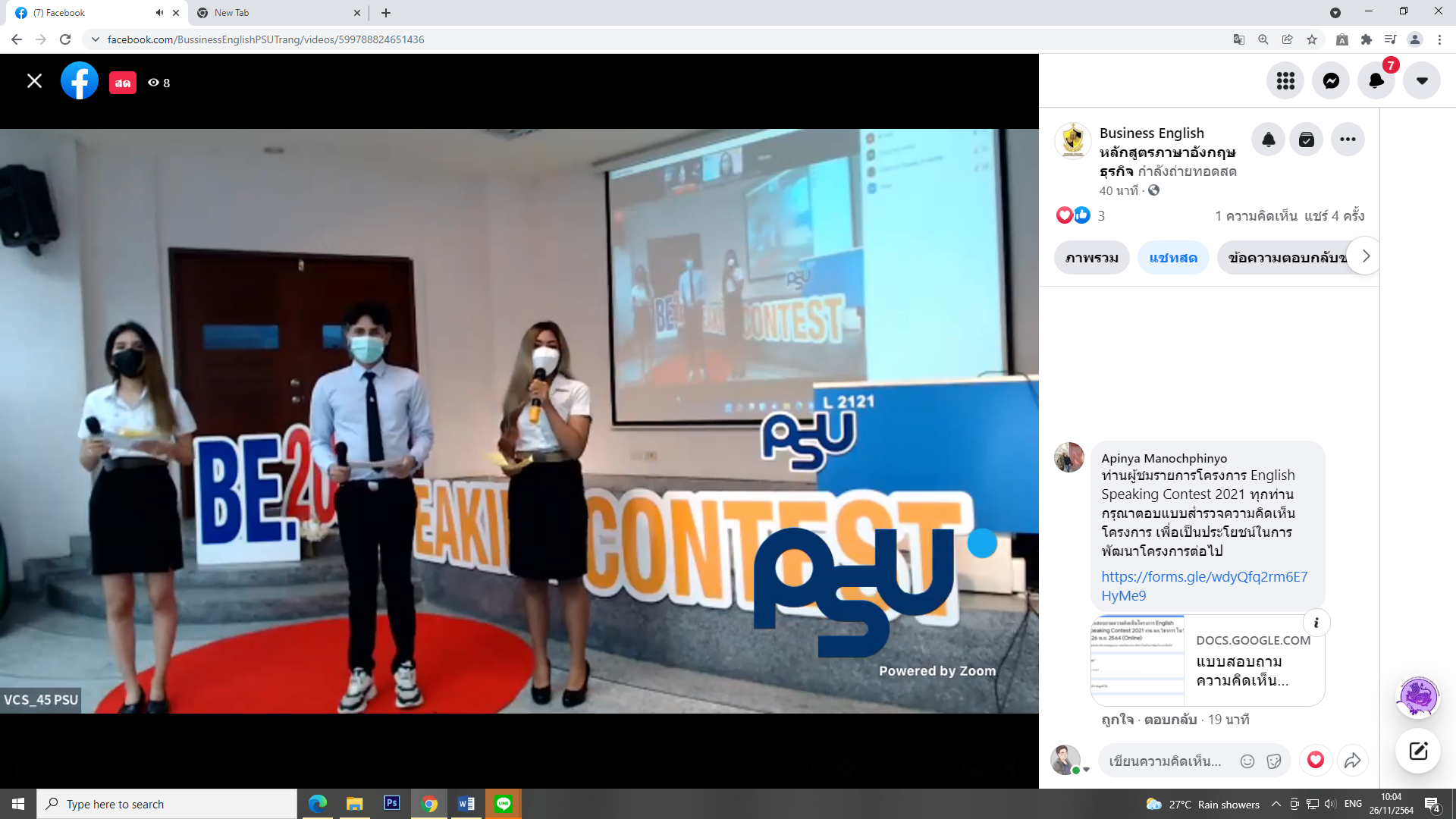This screenshot has height=819, width=1456.
Task: Click the share arrow beside the comment box
Action: tap(1352, 761)
